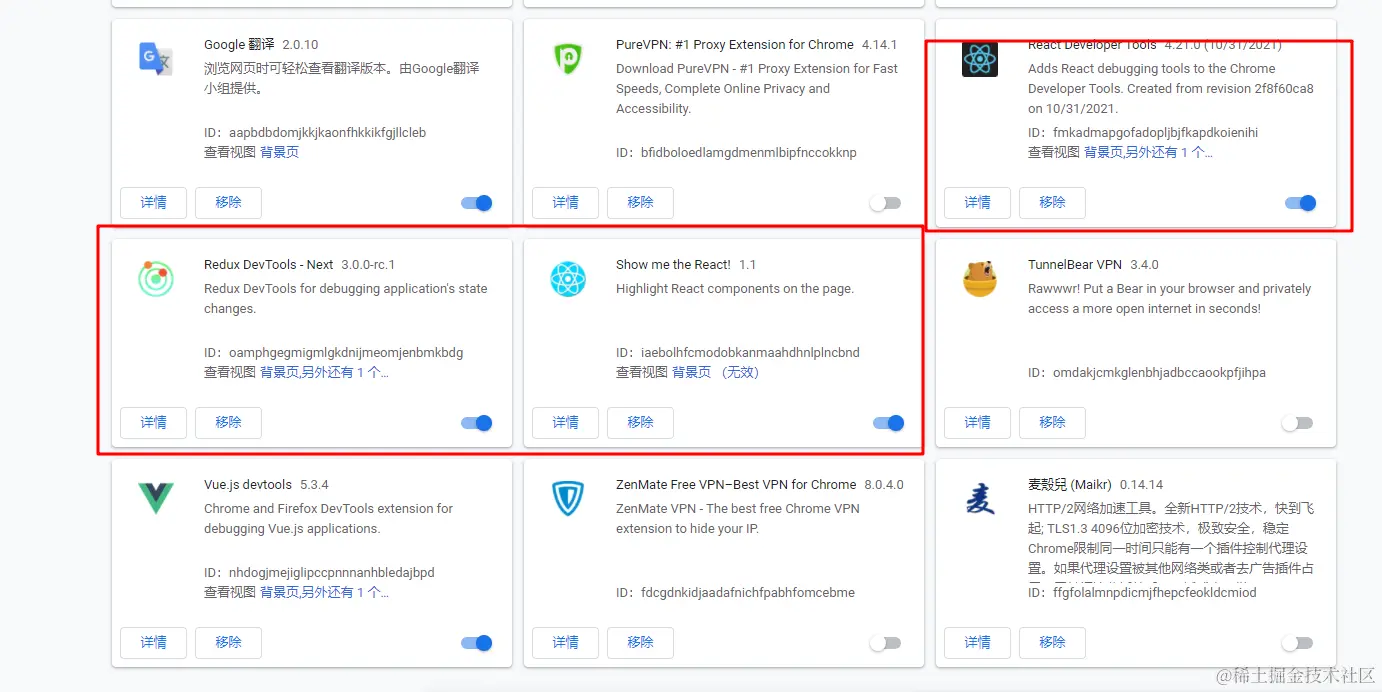Click the Show me the React! icon

(568, 279)
